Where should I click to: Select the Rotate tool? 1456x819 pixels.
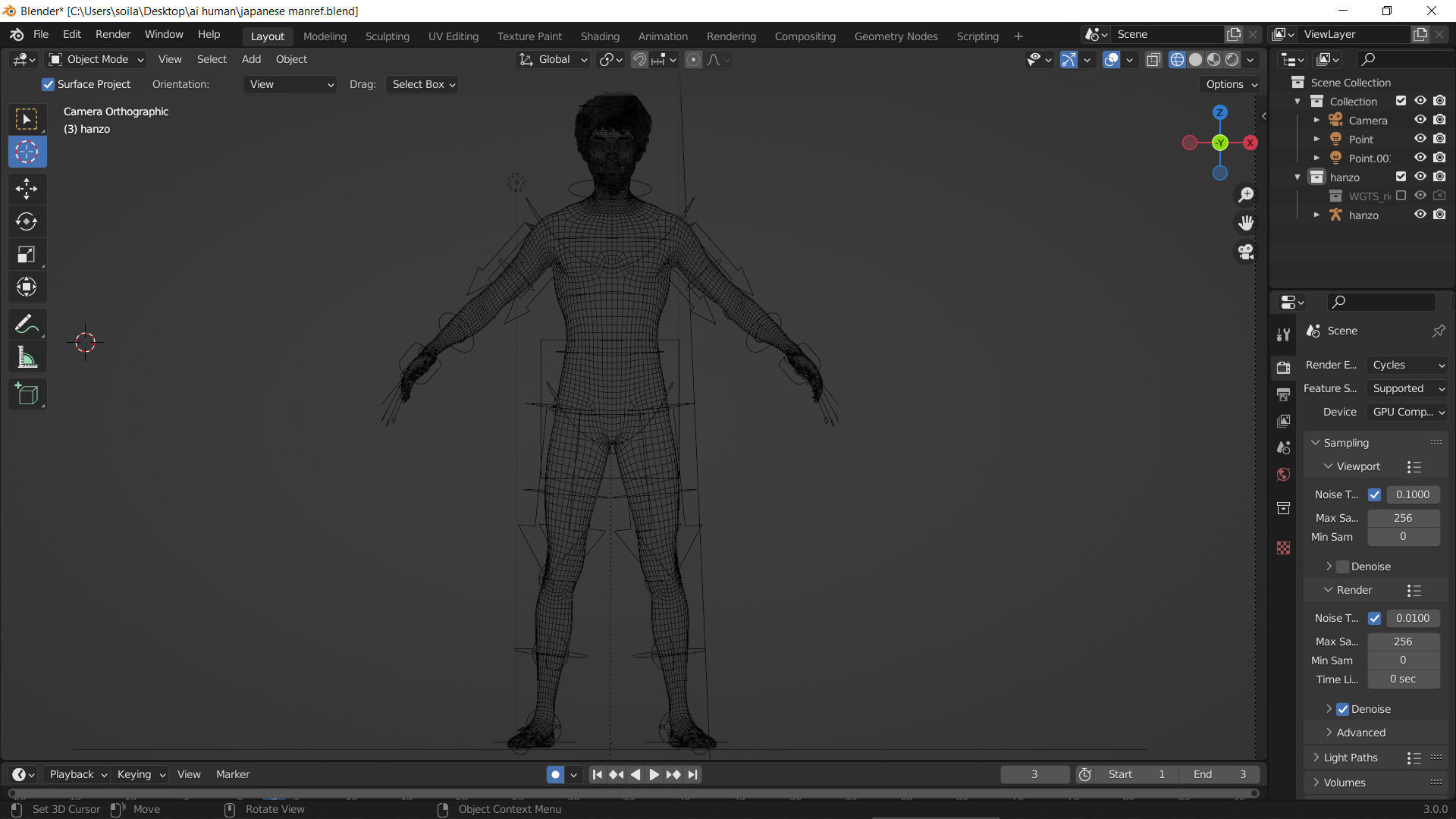pos(27,221)
